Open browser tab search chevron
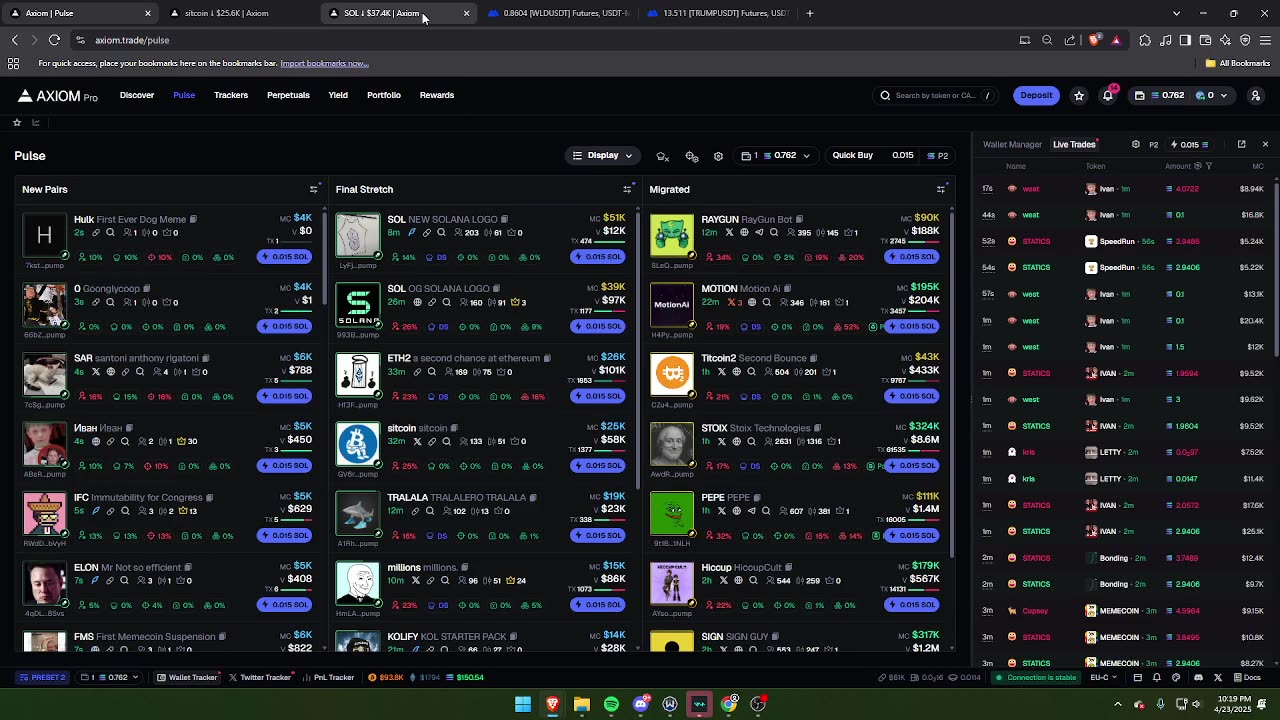 click(x=1176, y=13)
